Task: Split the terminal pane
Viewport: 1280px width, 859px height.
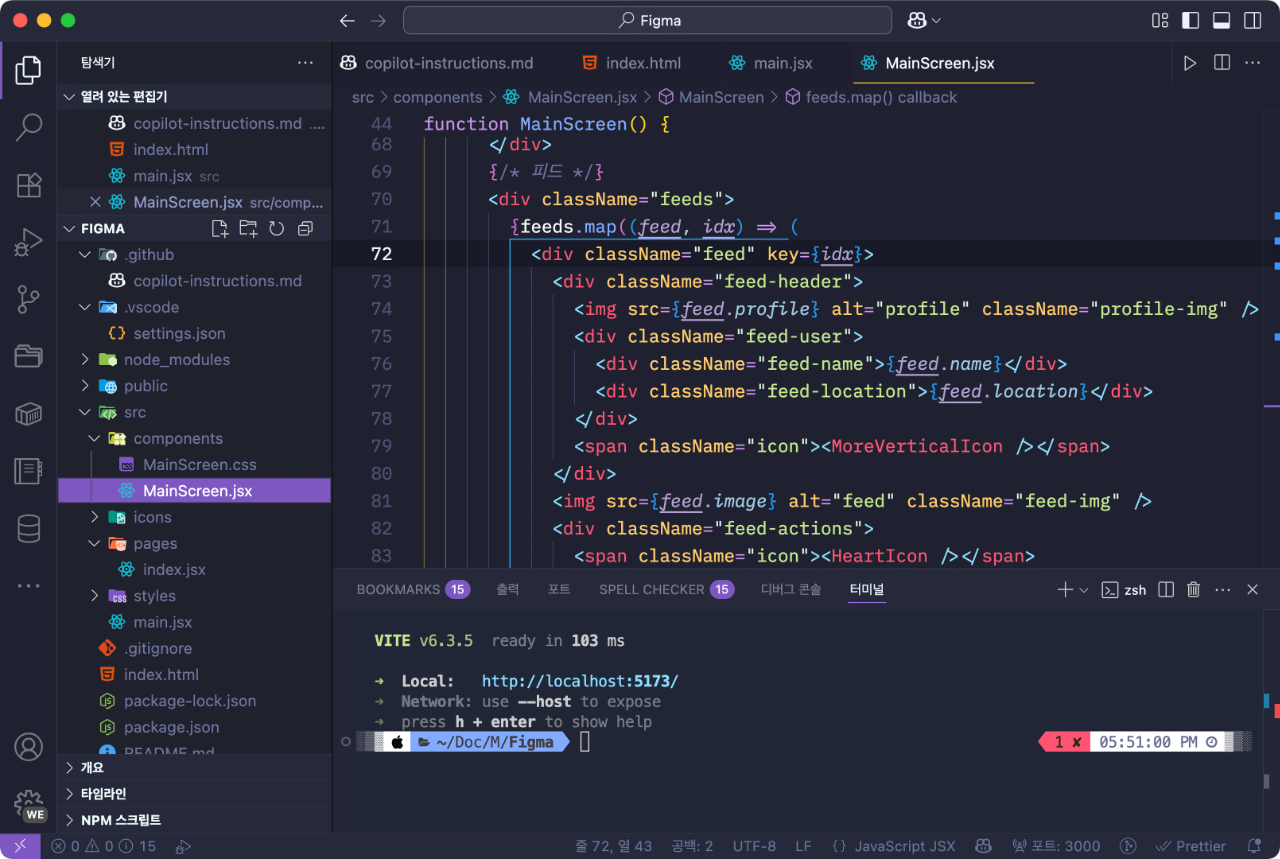Action: [1166, 590]
